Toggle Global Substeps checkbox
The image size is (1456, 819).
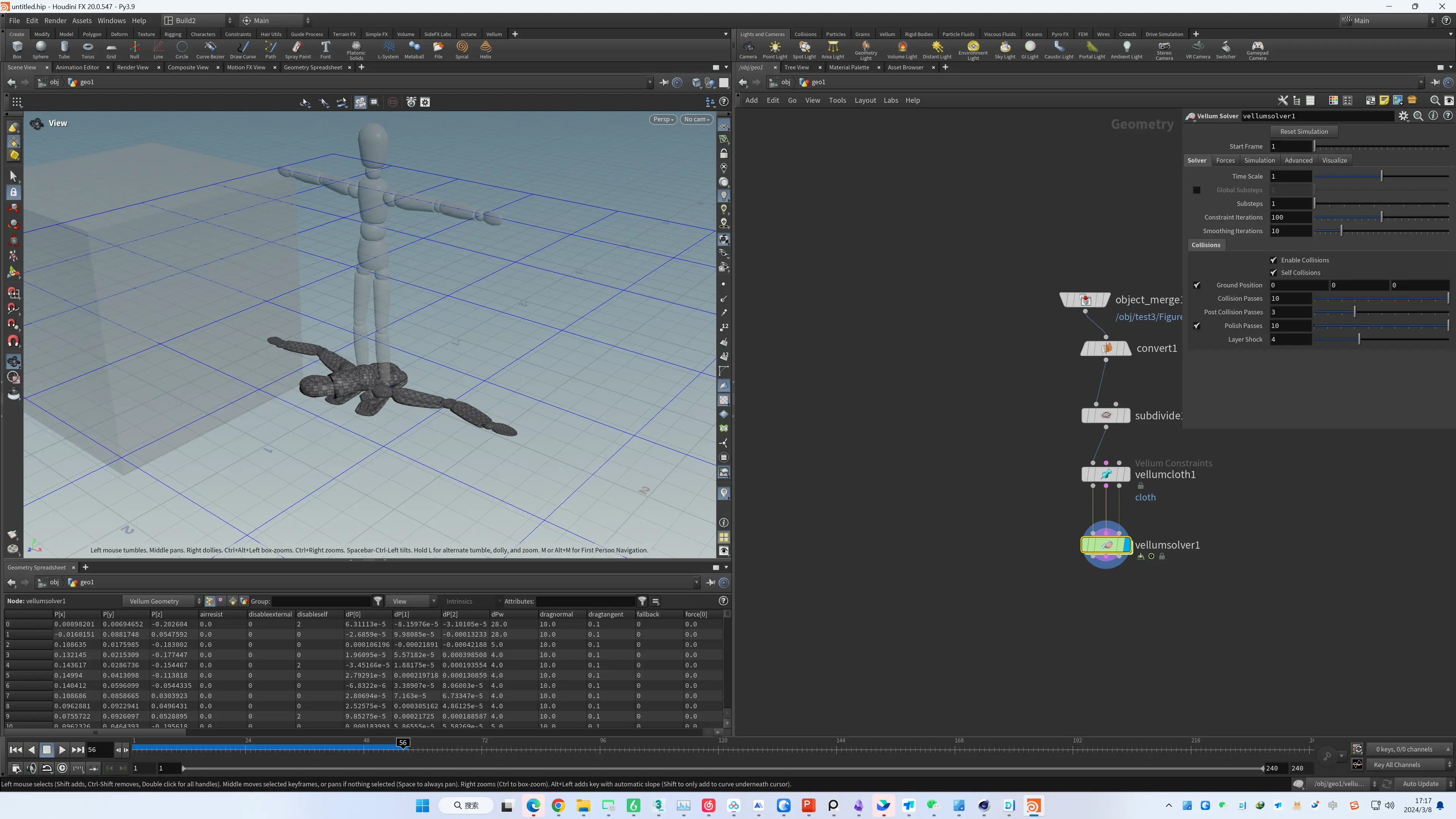point(1197,190)
